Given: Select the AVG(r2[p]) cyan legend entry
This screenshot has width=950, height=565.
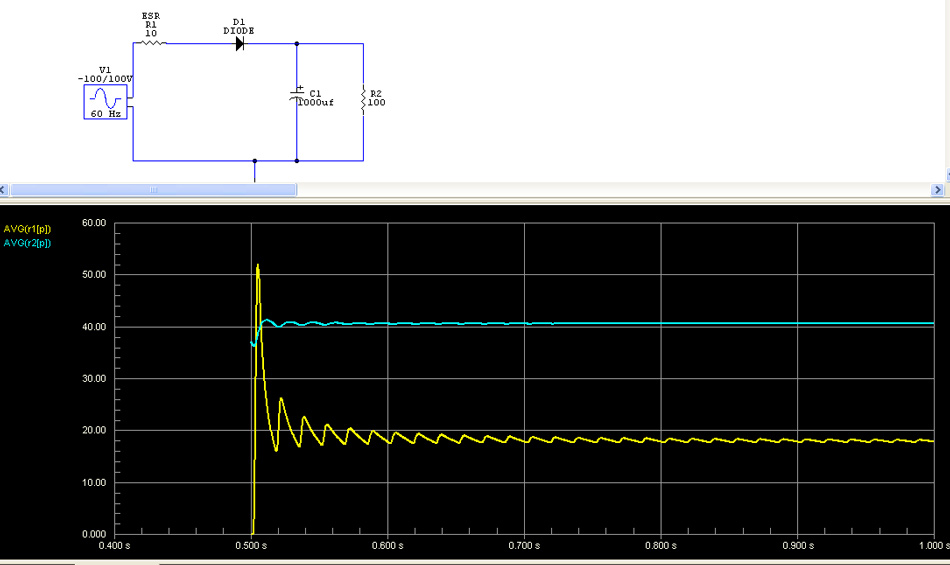Looking at the screenshot, I should point(28,242).
